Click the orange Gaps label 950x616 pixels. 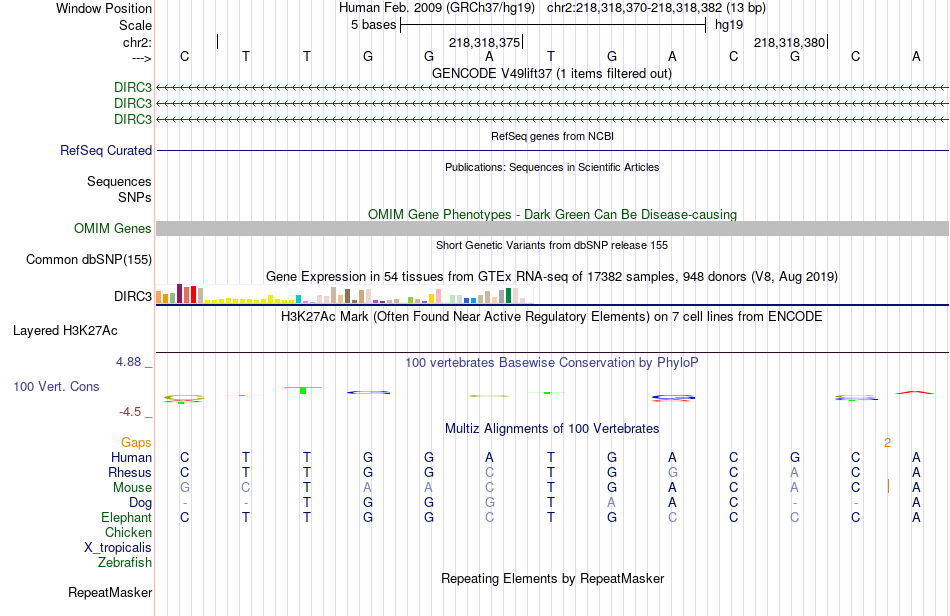136,443
